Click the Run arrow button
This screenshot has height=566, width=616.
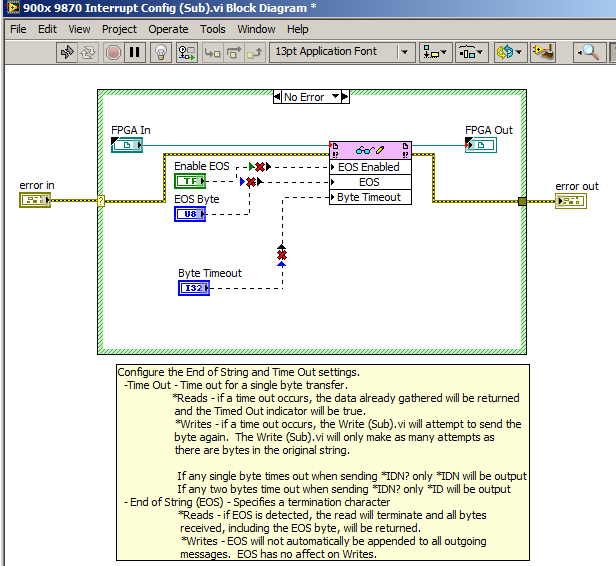(67, 52)
